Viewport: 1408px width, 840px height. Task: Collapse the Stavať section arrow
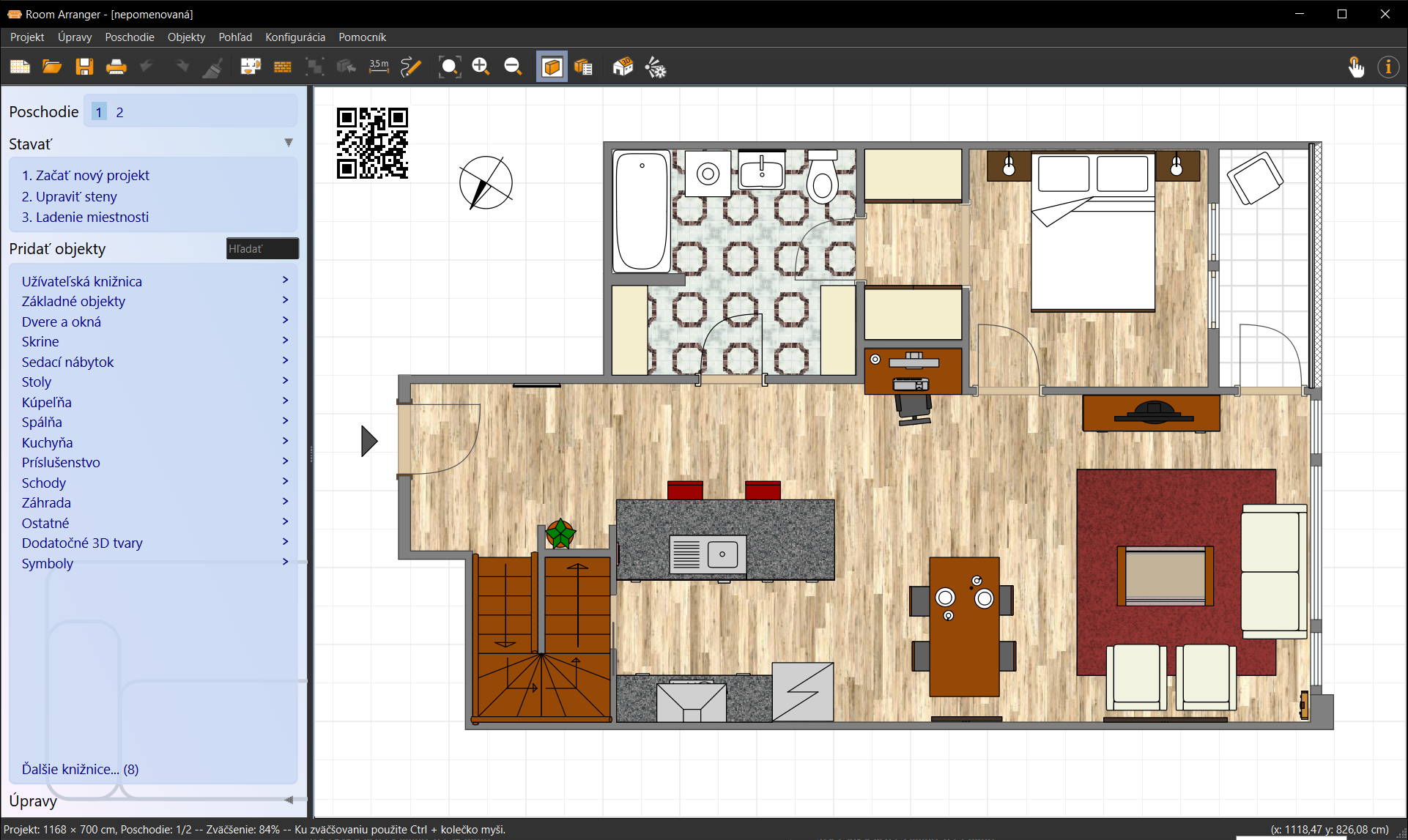(x=289, y=143)
